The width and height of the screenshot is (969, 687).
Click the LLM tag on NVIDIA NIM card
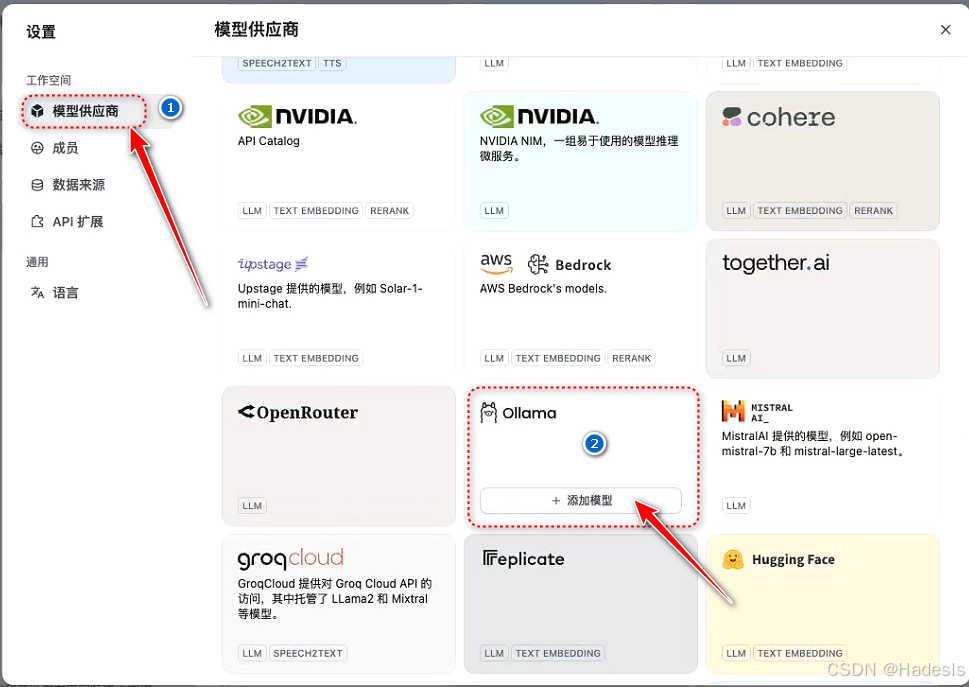tap(494, 211)
